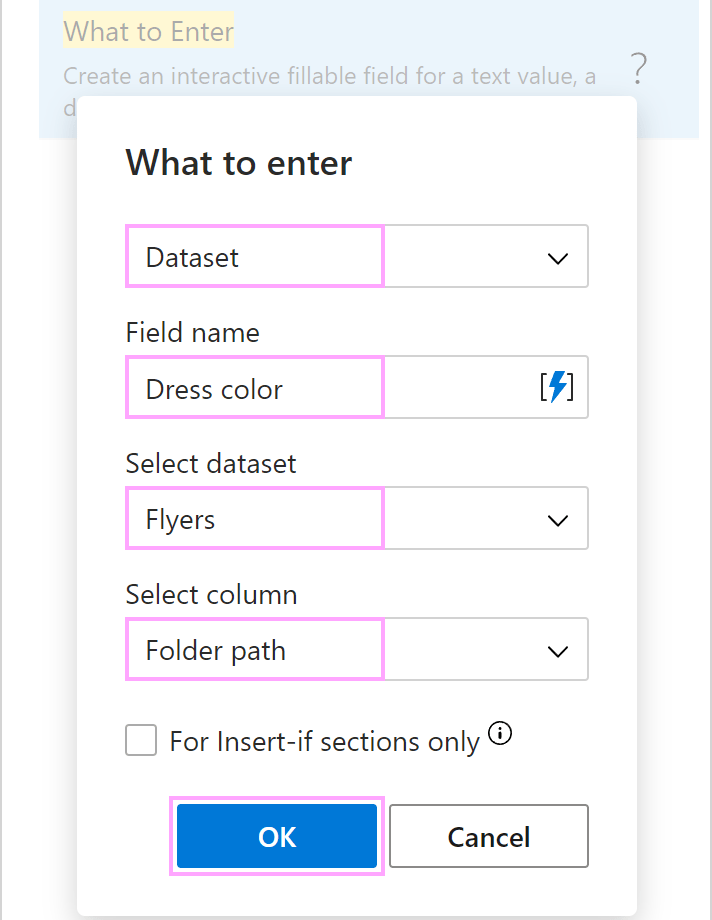Confirm the dialog with OK

pos(277,836)
